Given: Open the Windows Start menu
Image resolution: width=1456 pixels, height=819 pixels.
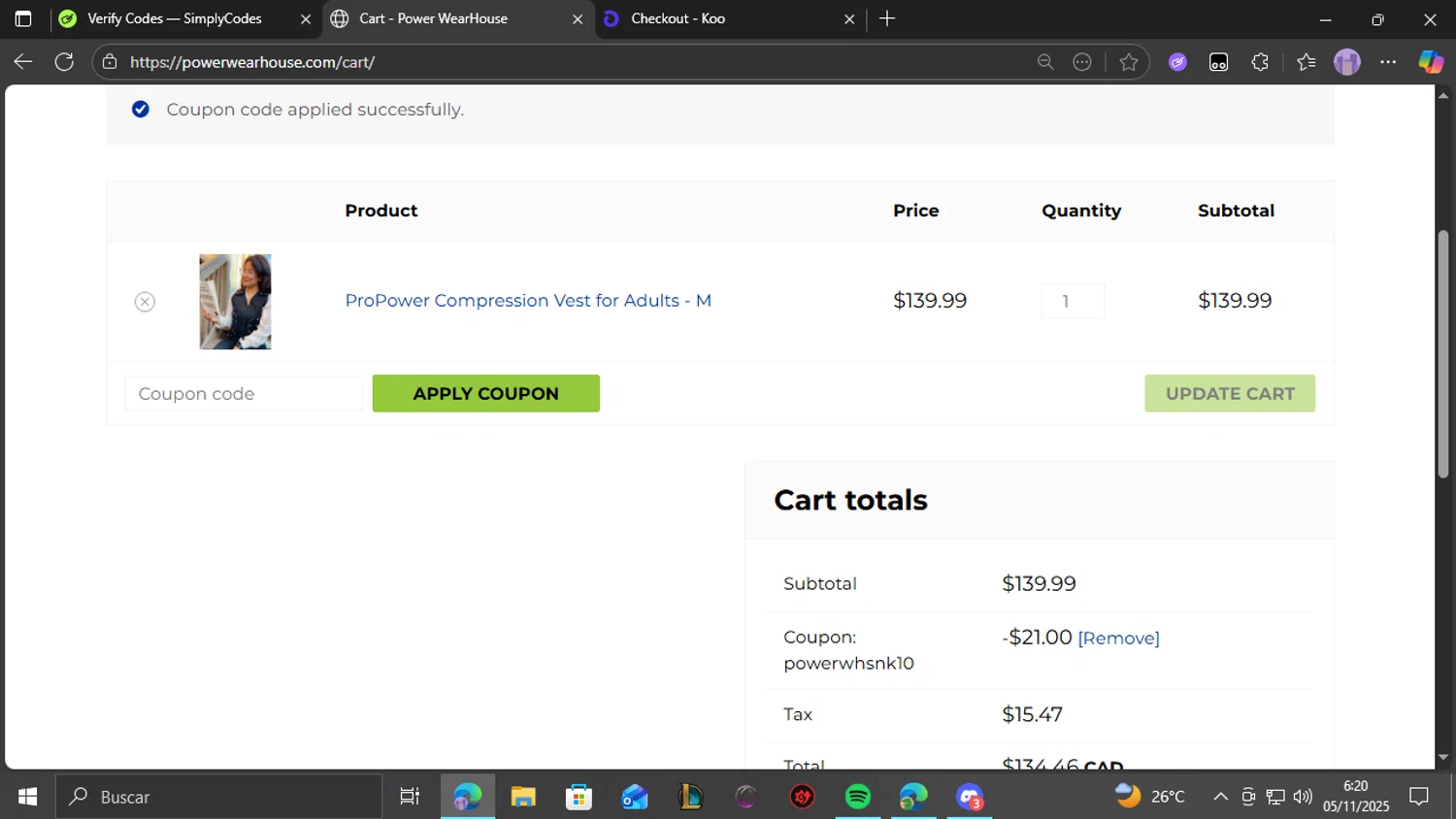Looking at the screenshot, I should [x=27, y=797].
